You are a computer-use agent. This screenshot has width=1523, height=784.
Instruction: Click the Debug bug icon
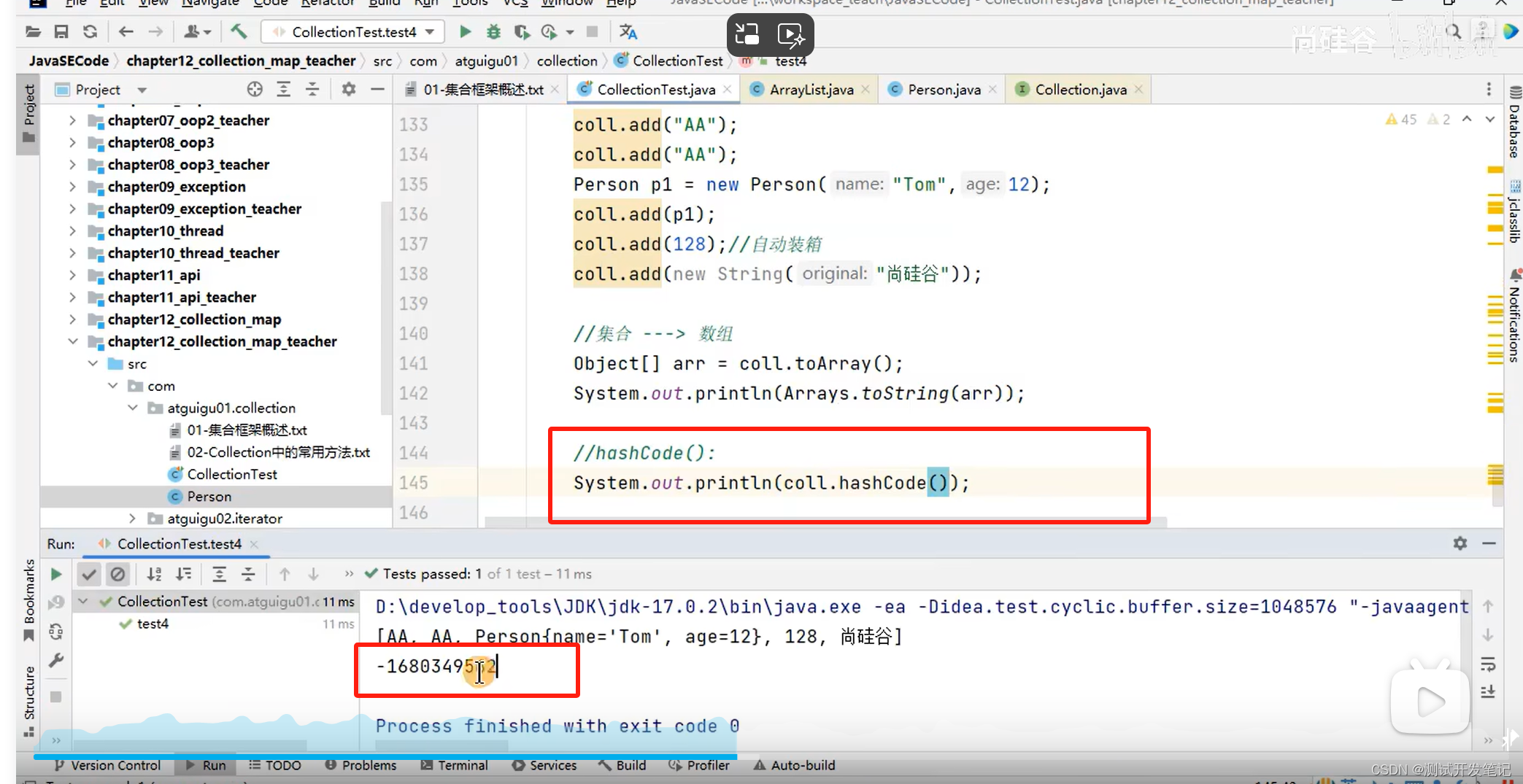click(493, 32)
